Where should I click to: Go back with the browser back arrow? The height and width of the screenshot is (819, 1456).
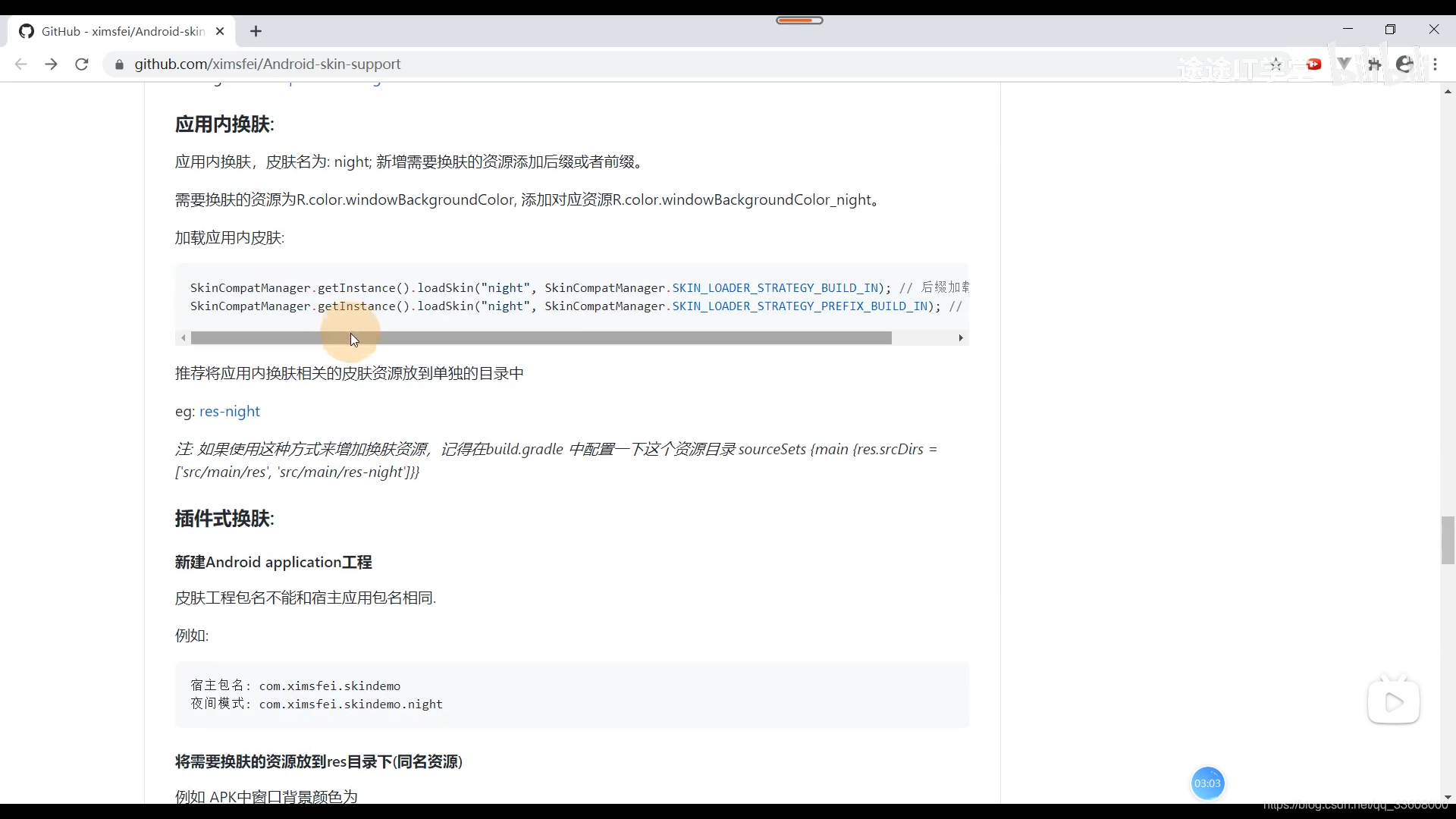pos(20,64)
